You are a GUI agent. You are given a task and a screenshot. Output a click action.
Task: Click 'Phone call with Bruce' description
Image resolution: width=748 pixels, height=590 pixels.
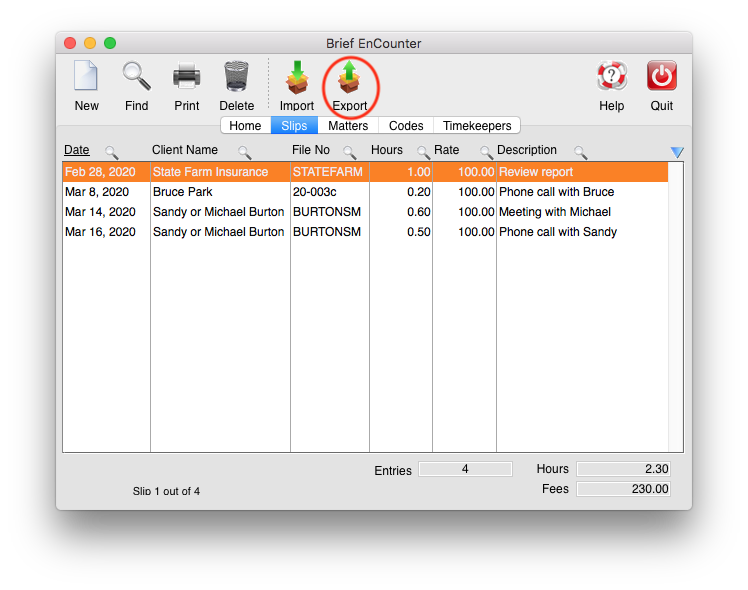[556, 192]
